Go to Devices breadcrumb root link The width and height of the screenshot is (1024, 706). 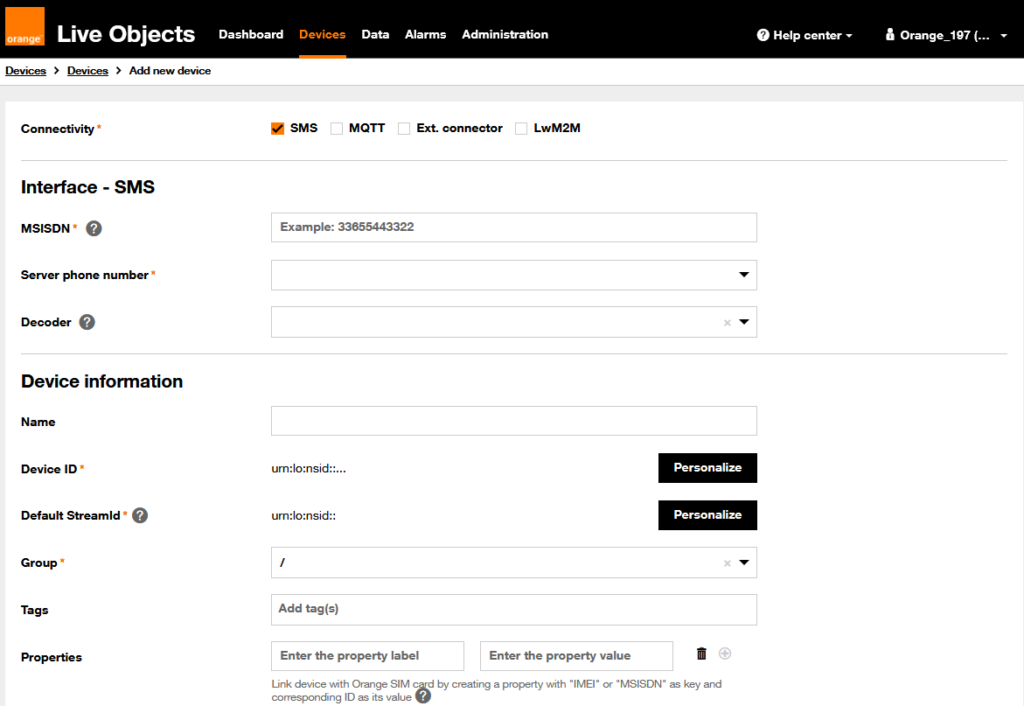26,71
